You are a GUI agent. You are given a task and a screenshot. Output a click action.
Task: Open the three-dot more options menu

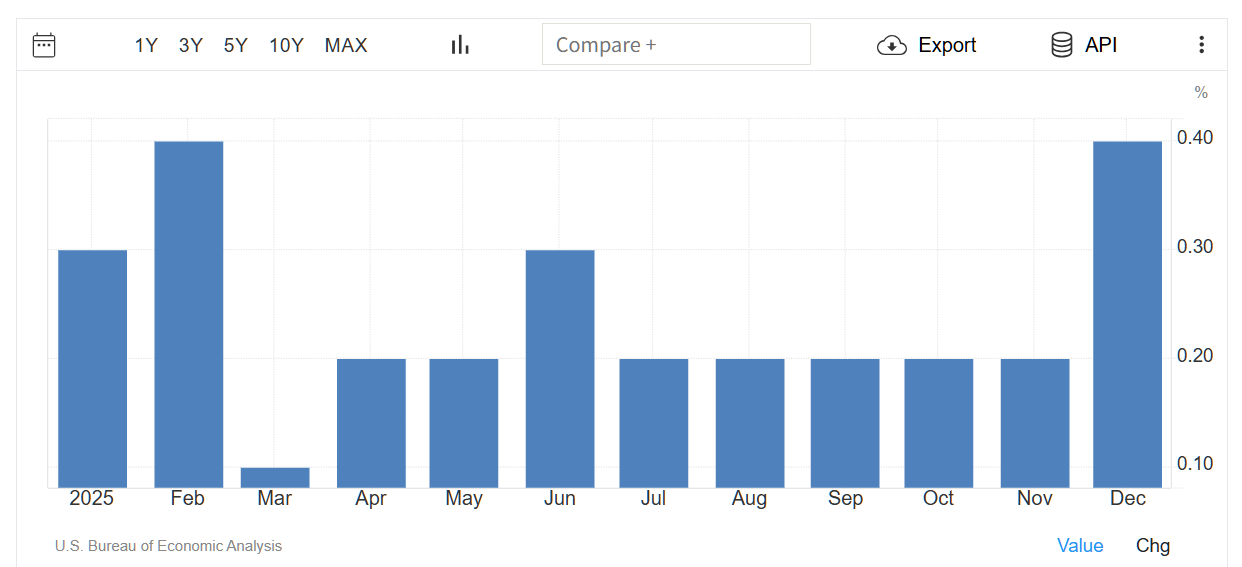coord(1201,45)
